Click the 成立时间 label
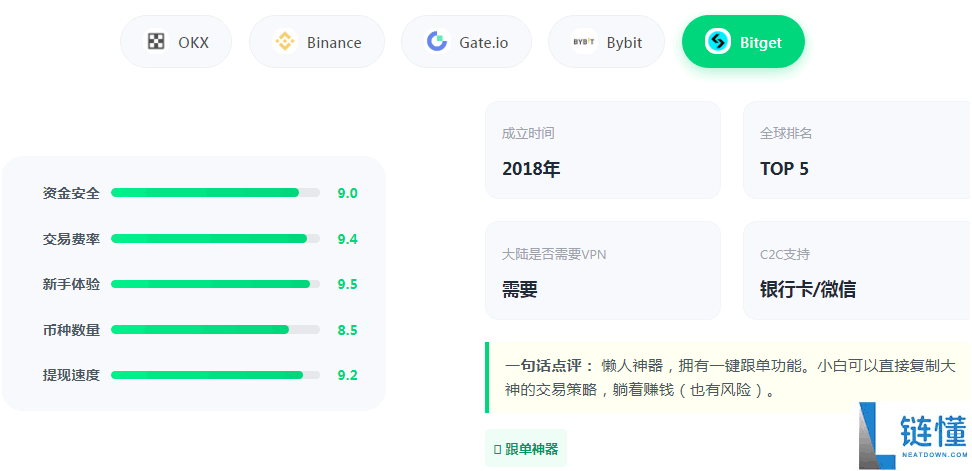972x471 pixels. (528, 133)
